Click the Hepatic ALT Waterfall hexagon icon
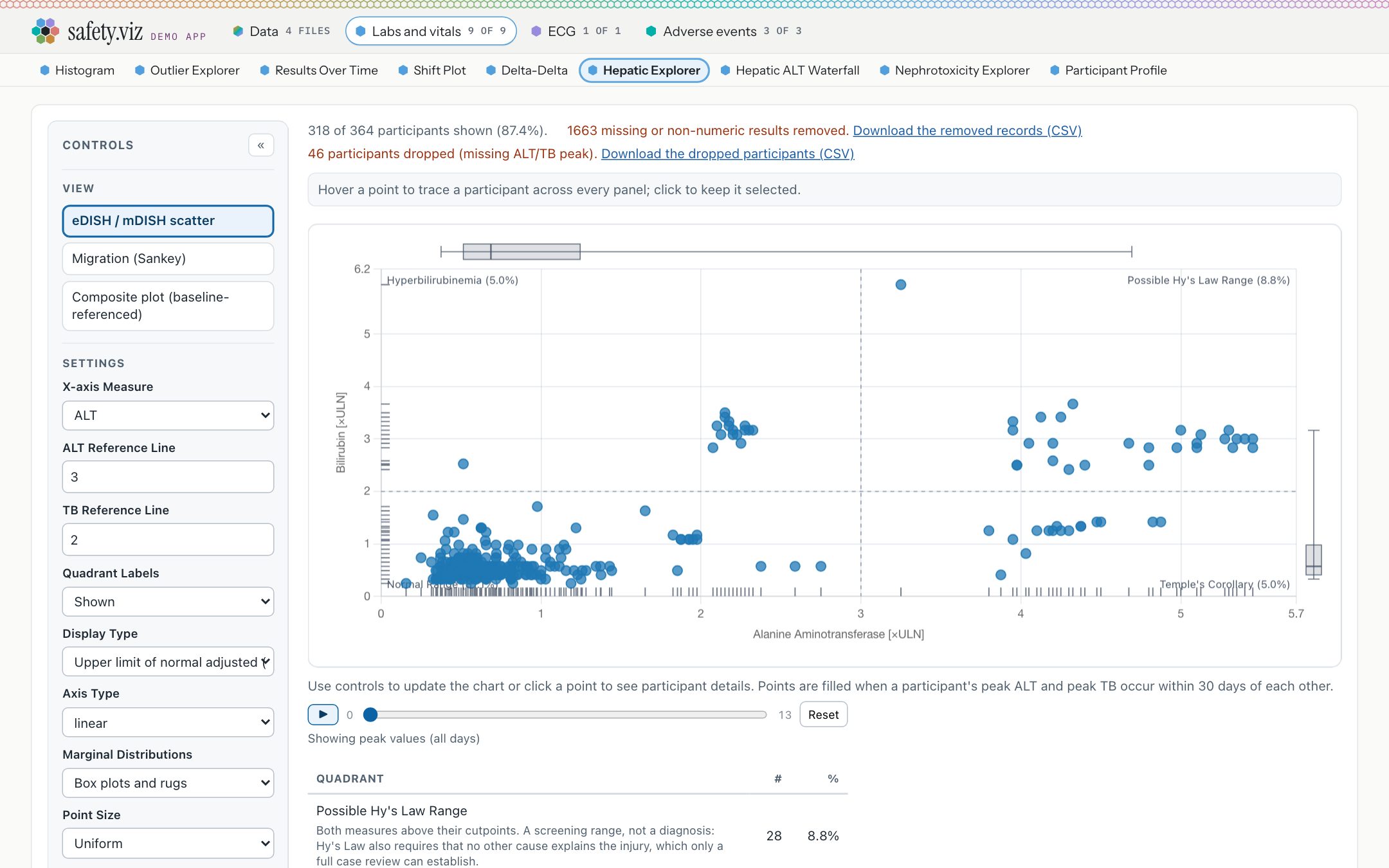The height and width of the screenshot is (868, 1389). point(725,70)
